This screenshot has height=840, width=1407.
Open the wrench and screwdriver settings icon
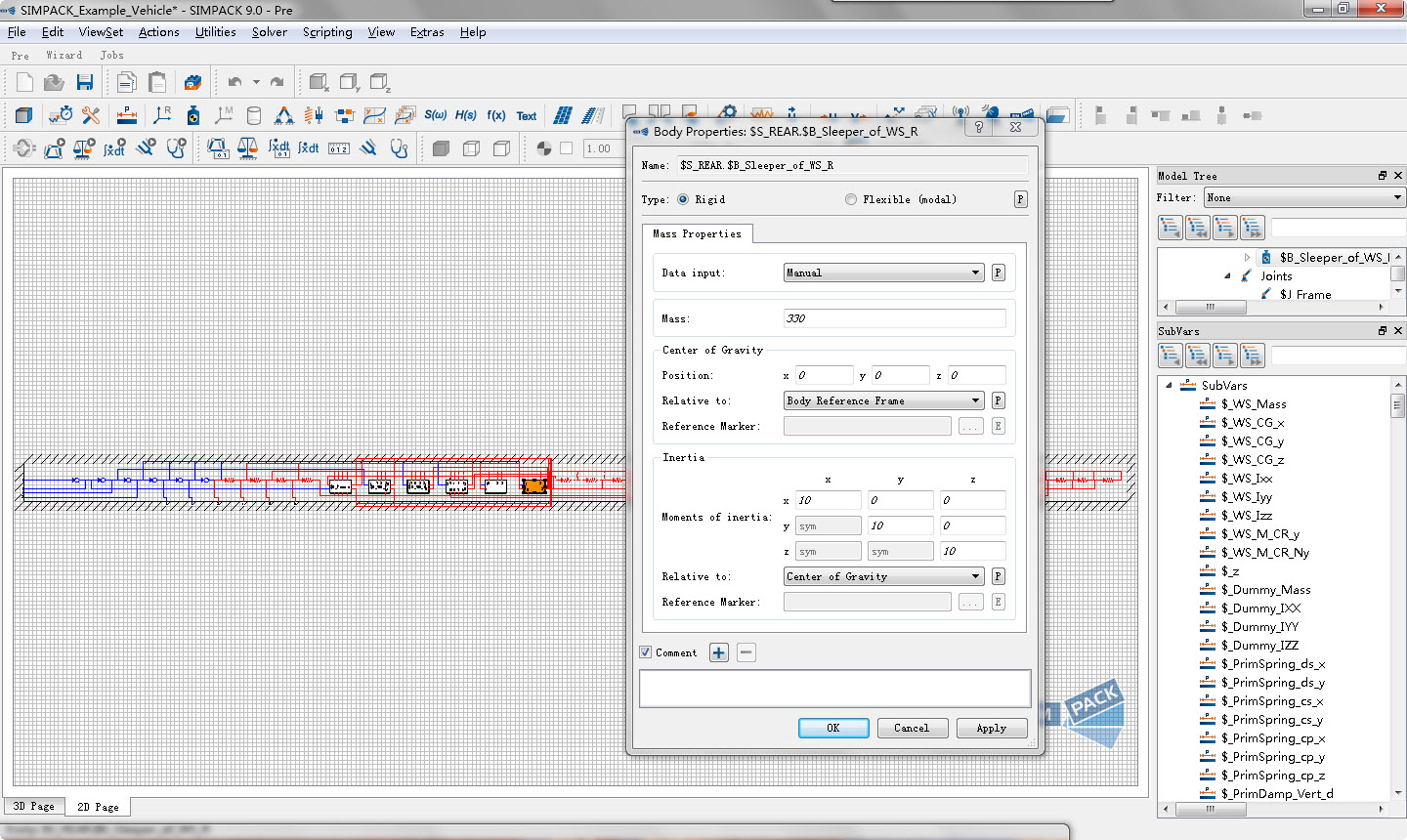coord(91,115)
